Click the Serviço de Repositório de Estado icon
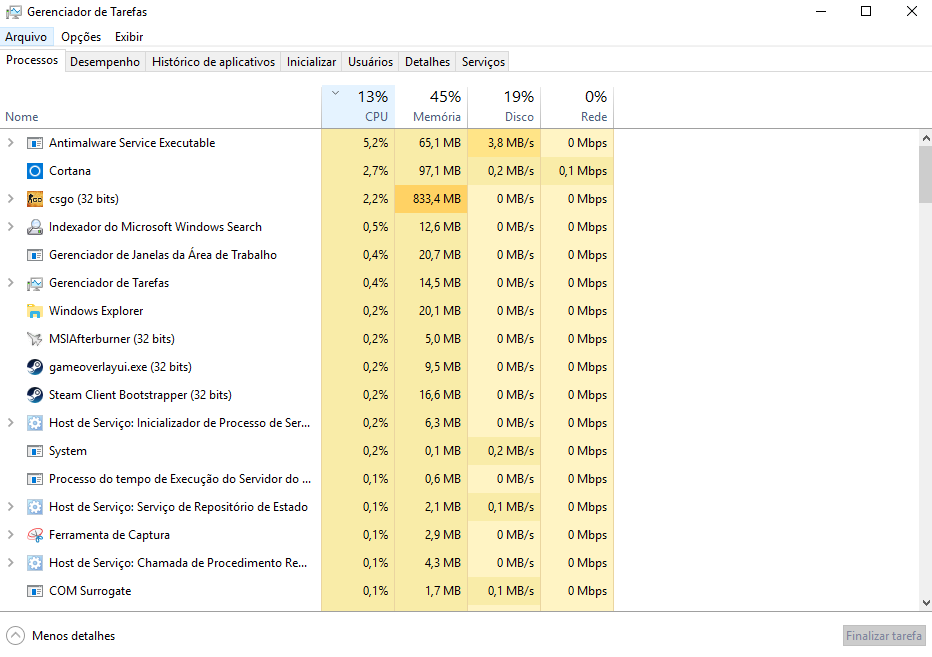 (35, 507)
